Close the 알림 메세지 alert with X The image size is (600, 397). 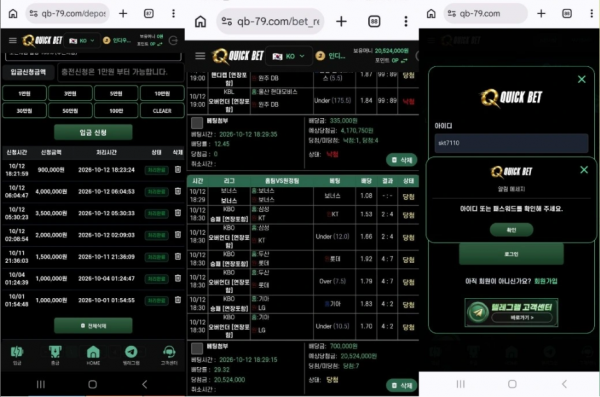coord(584,170)
